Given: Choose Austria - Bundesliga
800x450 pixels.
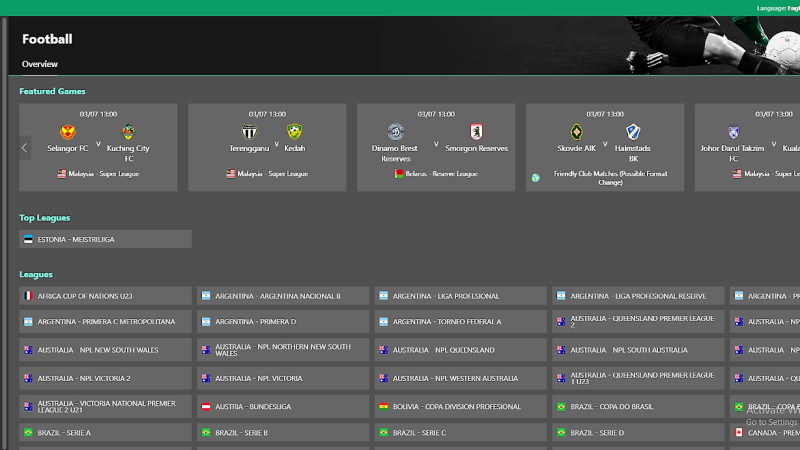Looking at the screenshot, I should 283,407.
